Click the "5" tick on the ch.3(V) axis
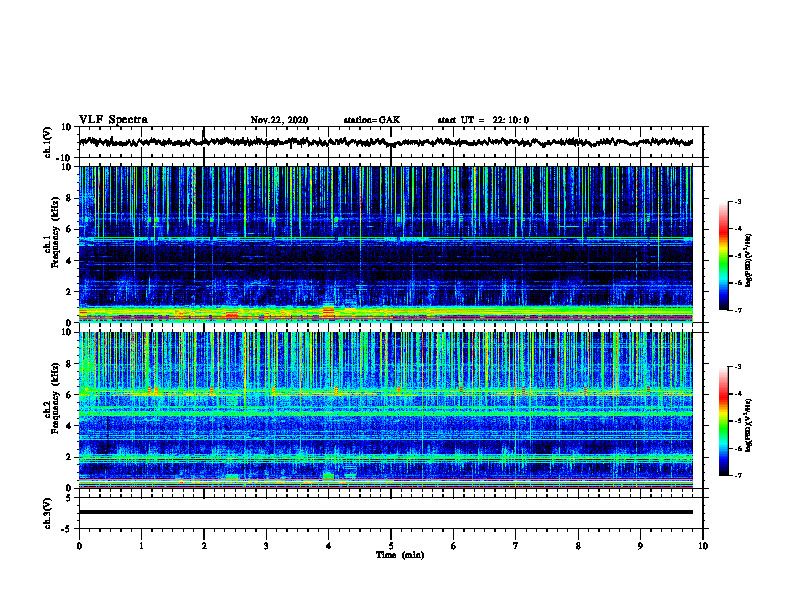Screen dimensions: 792x612 (x=69, y=498)
